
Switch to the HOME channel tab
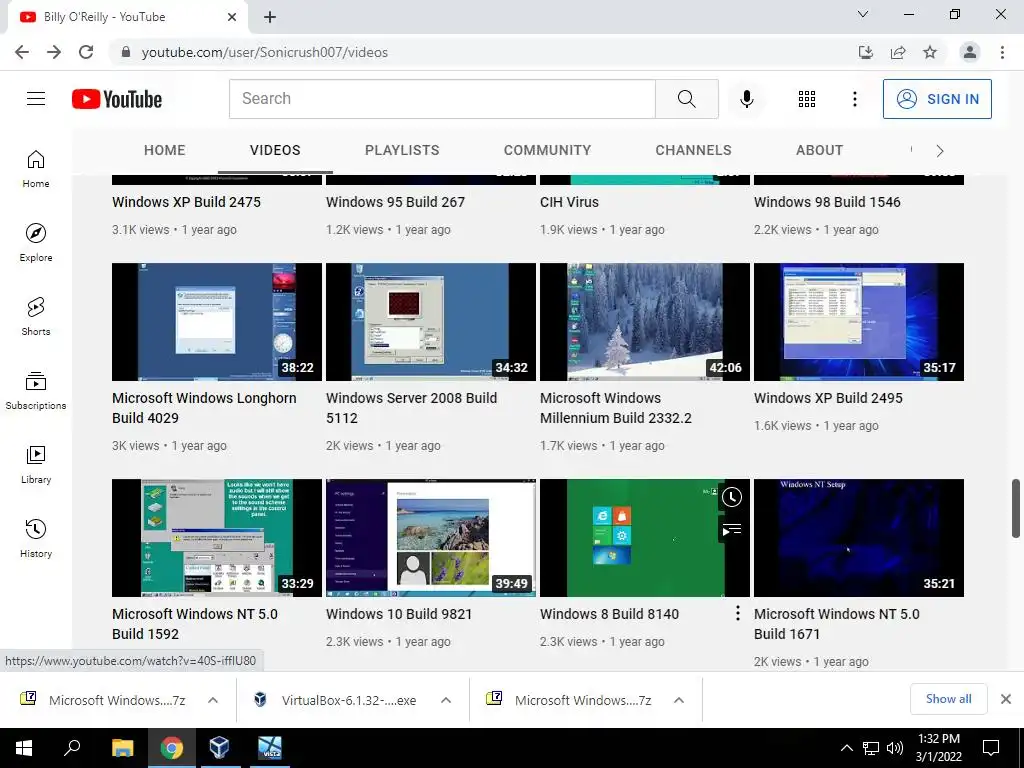pyautogui.click(x=165, y=150)
